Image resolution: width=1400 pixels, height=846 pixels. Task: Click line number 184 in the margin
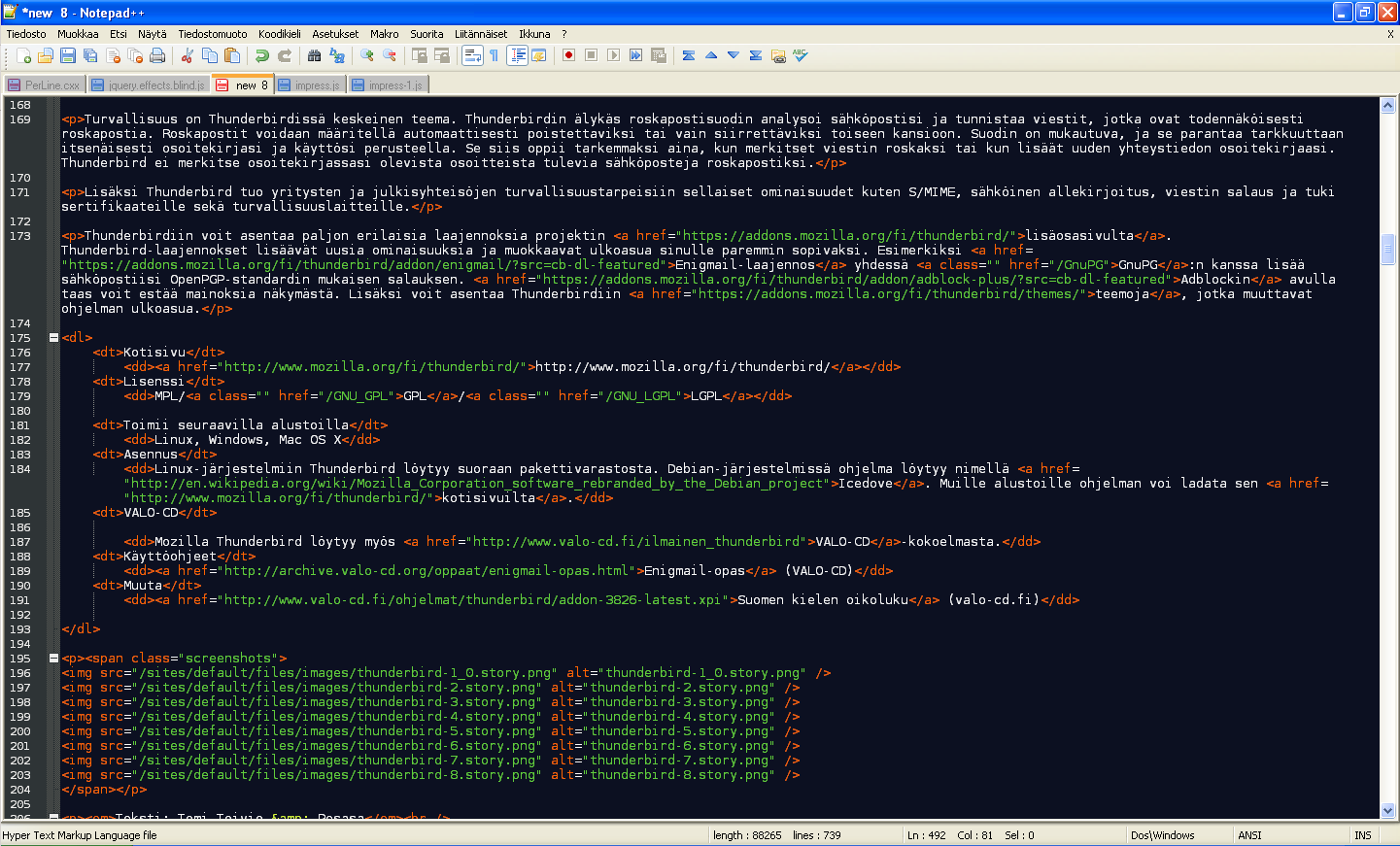pyautogui.click(x=20, y=469)
